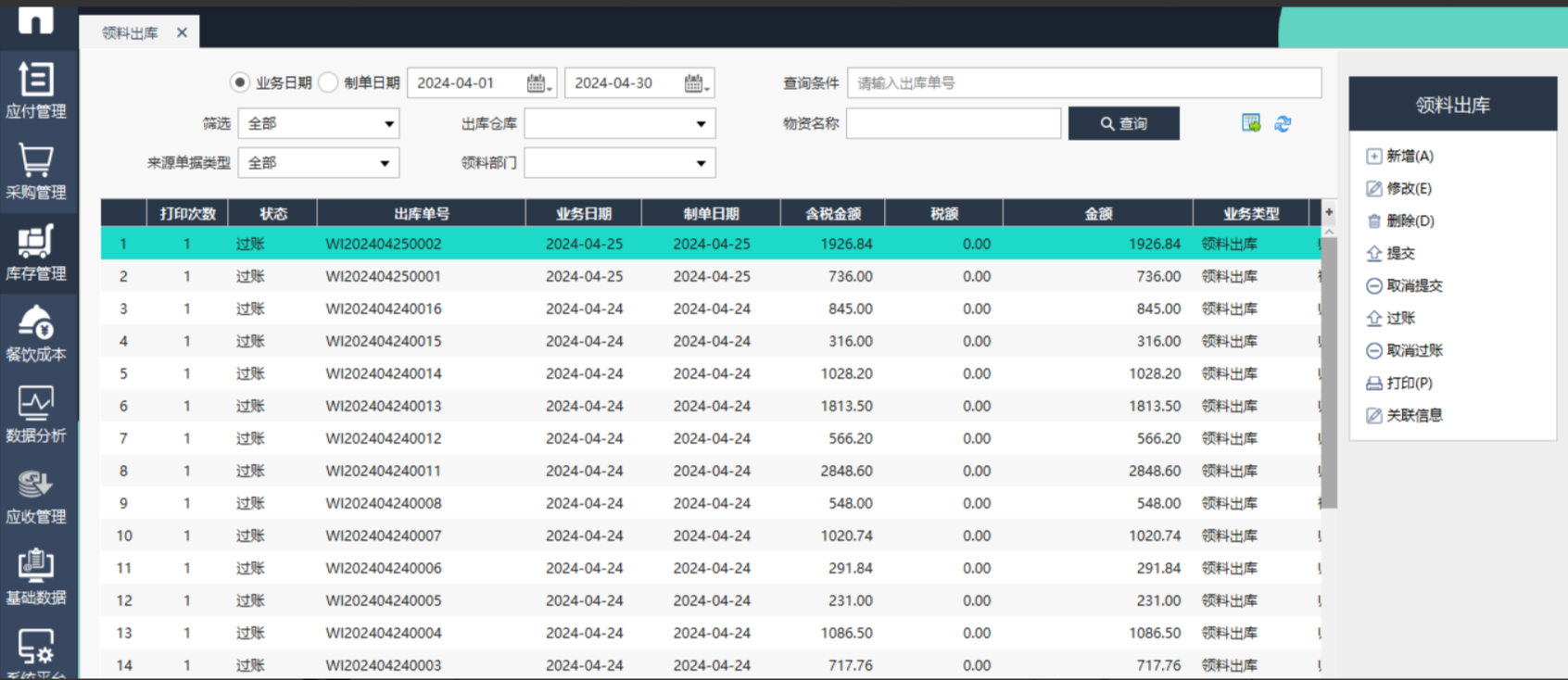Open 应收管理 in the sidebar
This screenshot has height=680, width=1568.
(36, 496)
